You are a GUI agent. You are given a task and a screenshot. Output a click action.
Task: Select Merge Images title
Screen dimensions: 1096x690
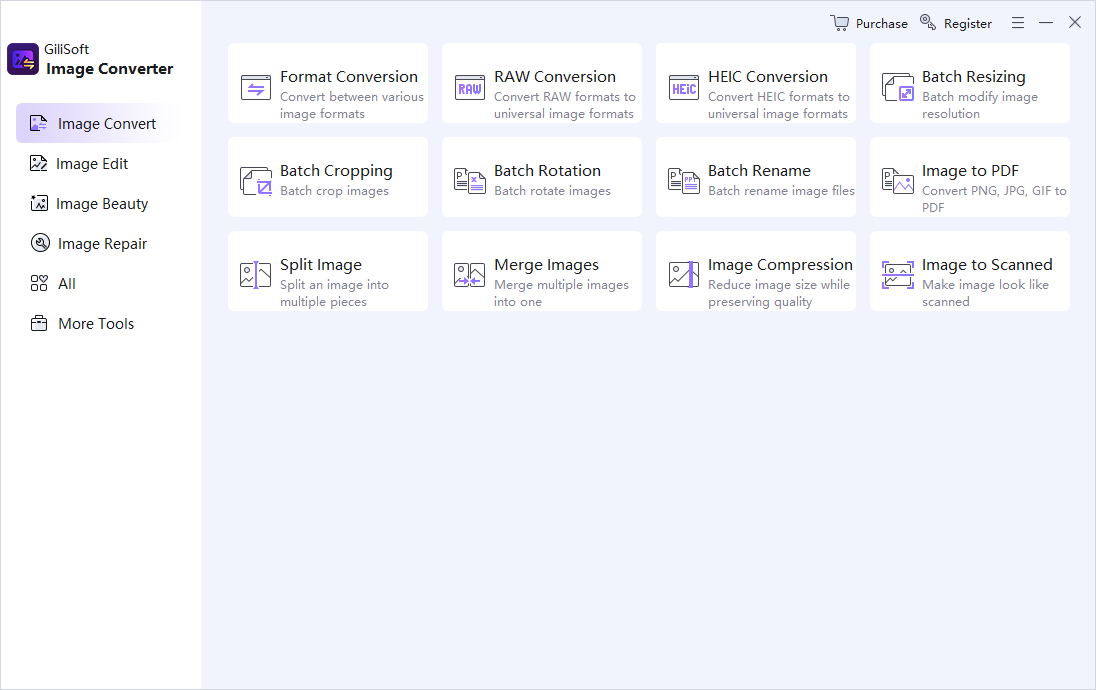click(547, 265)
